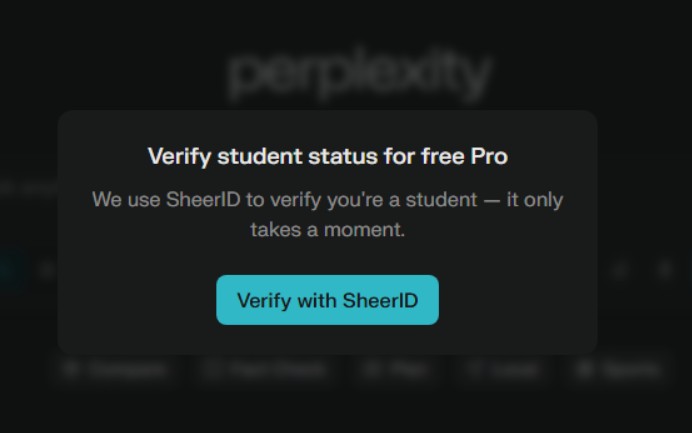Click the blurred Fact Check chip icon
The width and height of the screenshot is (692, 433).
click(212, 370)
